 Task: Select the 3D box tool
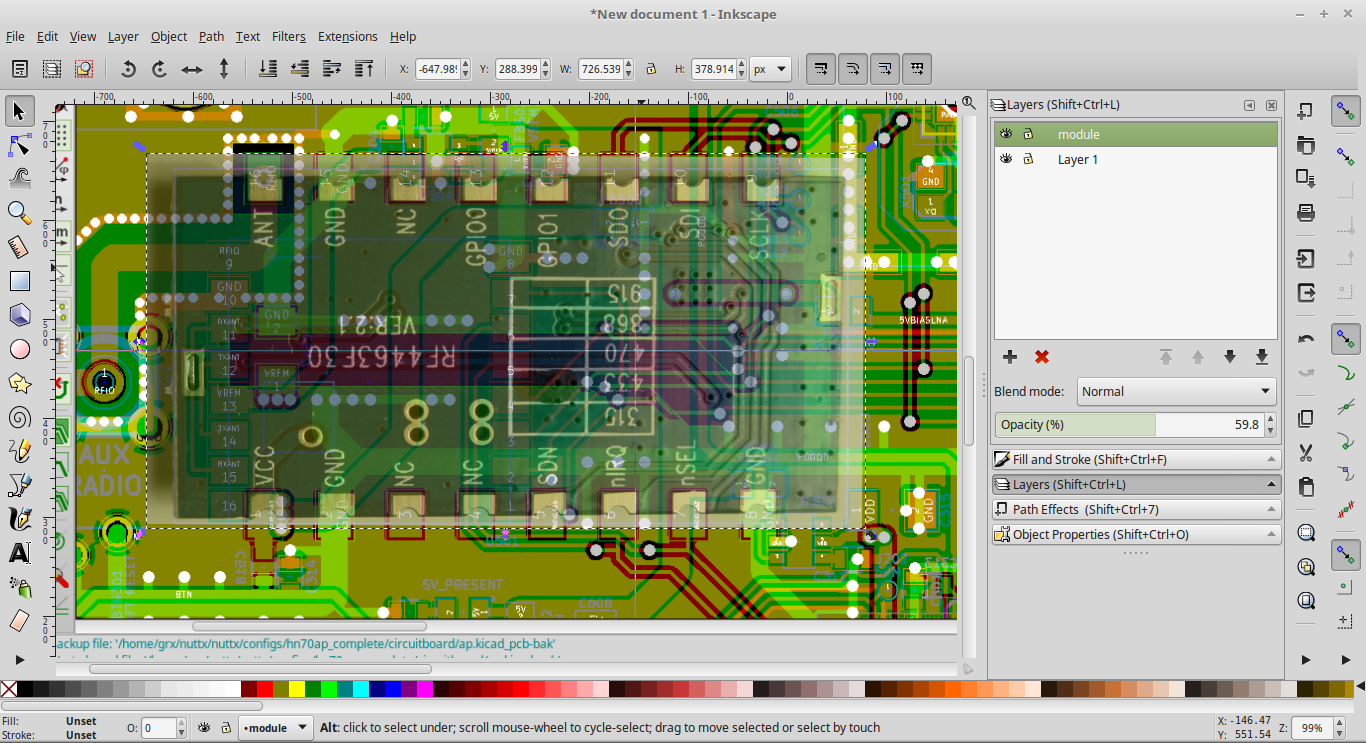[x=19, y=315]
